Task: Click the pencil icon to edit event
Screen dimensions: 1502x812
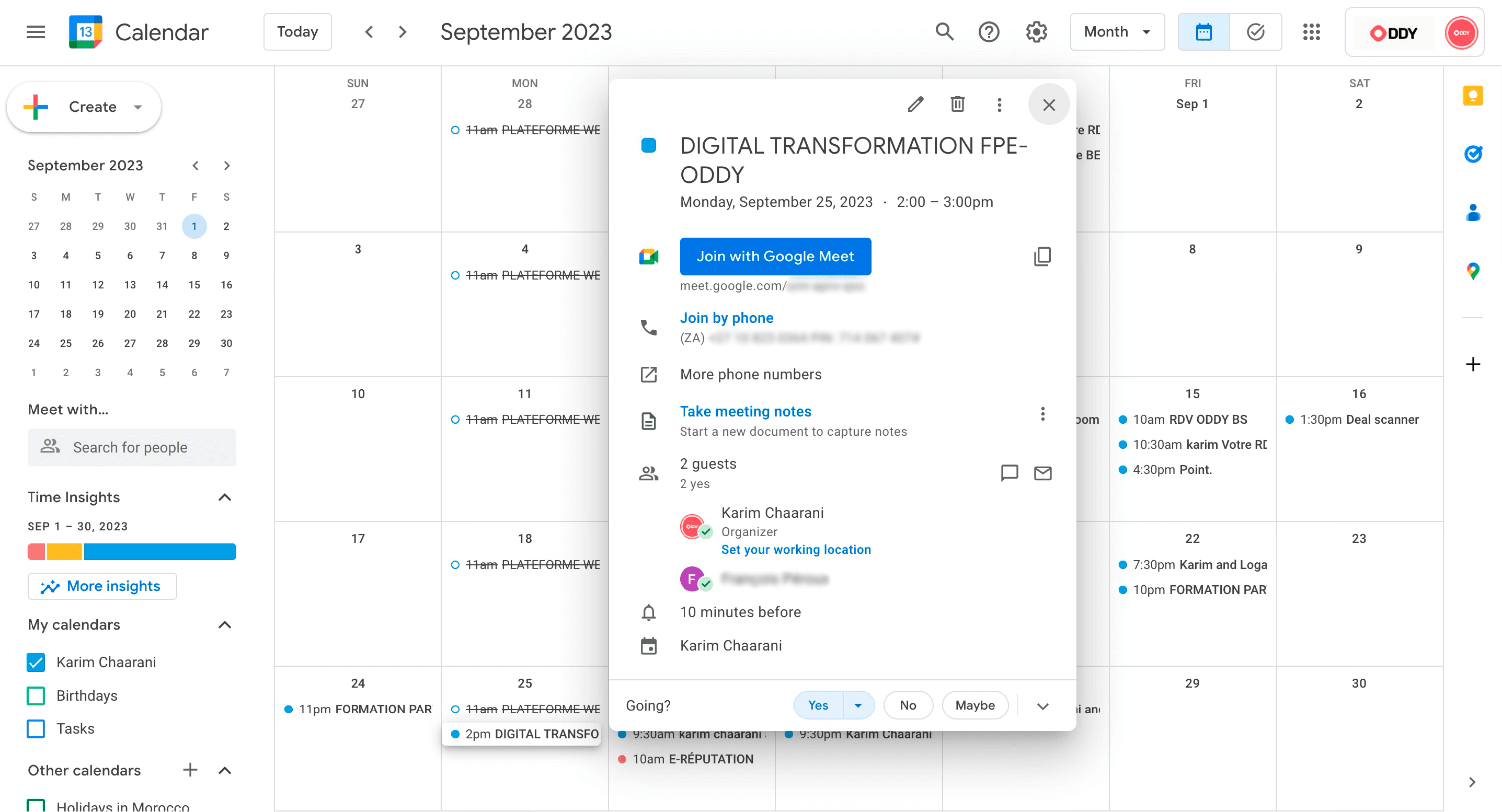Action: tap(915, 105)
